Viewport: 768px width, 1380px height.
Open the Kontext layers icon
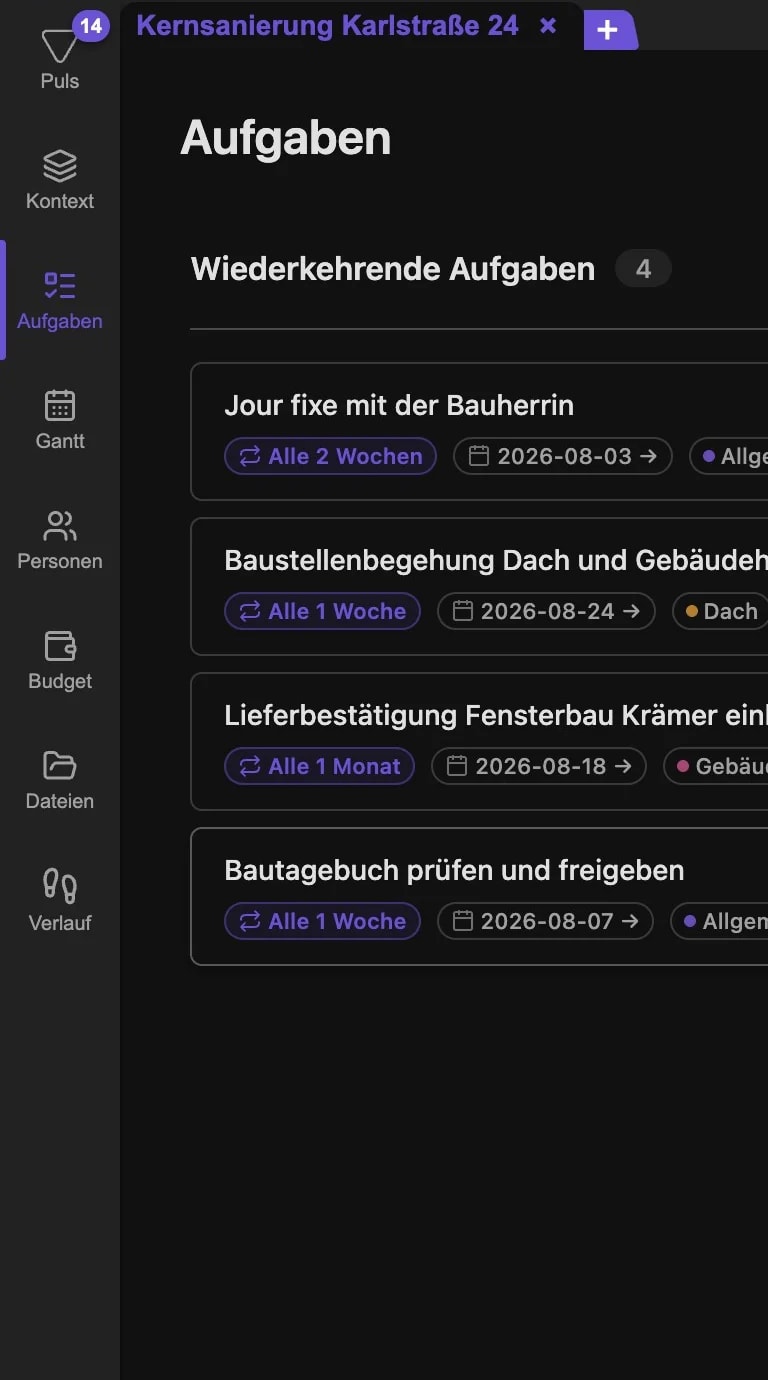[x=60, y=165]
